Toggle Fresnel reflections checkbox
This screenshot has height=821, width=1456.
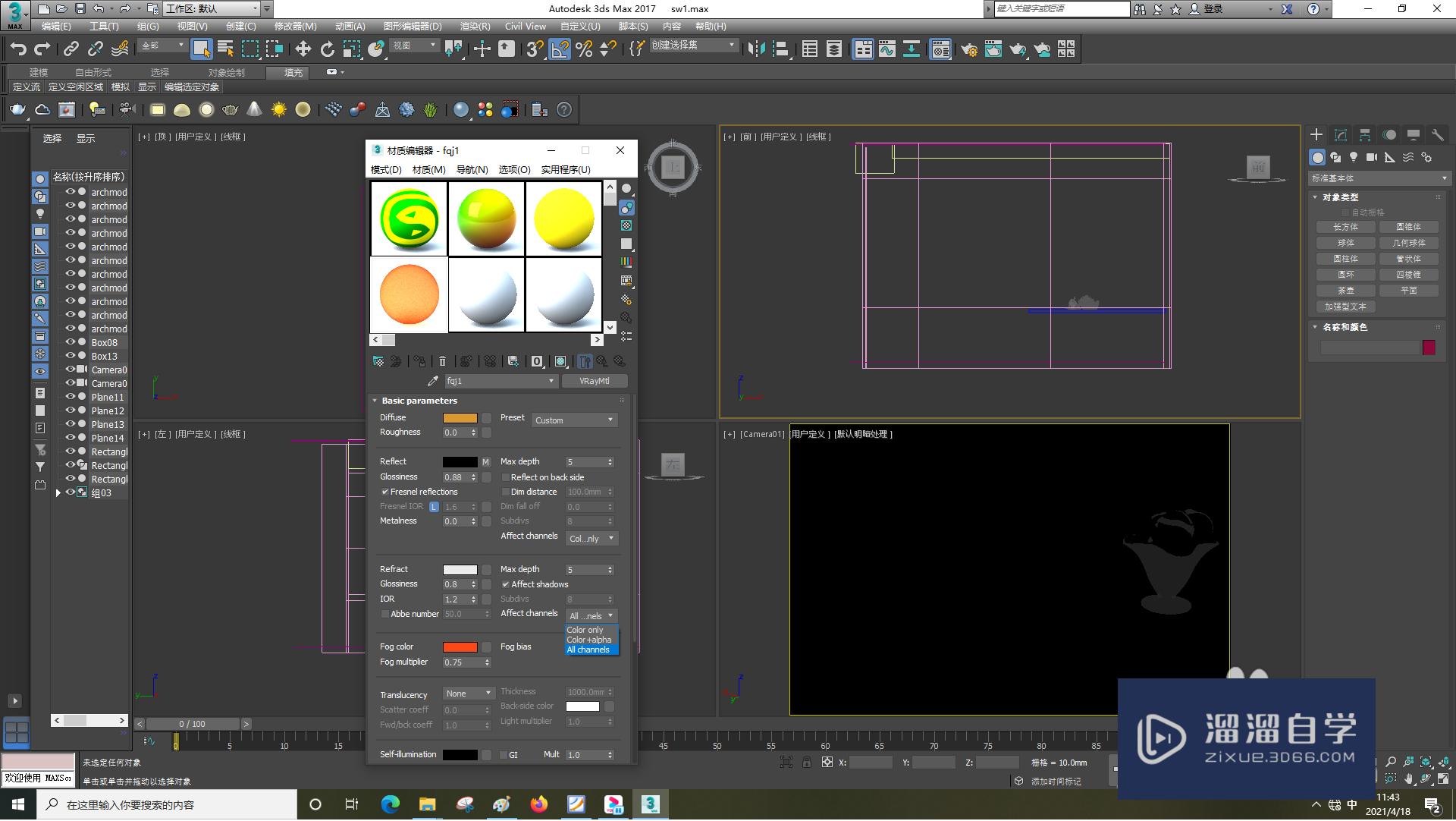click(x=383, y=492)
